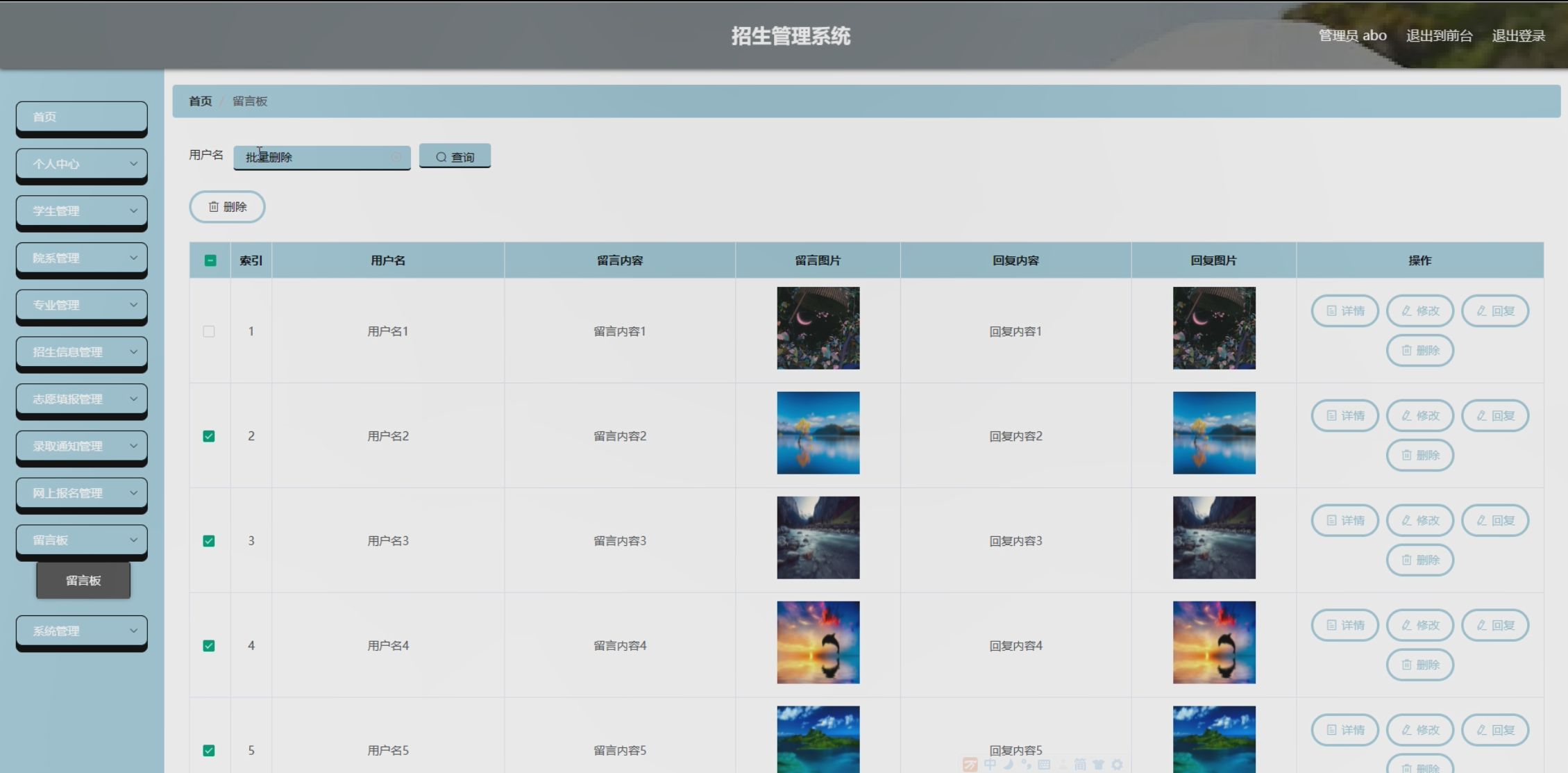Expand the 学生管理 sidebar menu
This screenshot has height=773, width=1568.
click(82, 210)
